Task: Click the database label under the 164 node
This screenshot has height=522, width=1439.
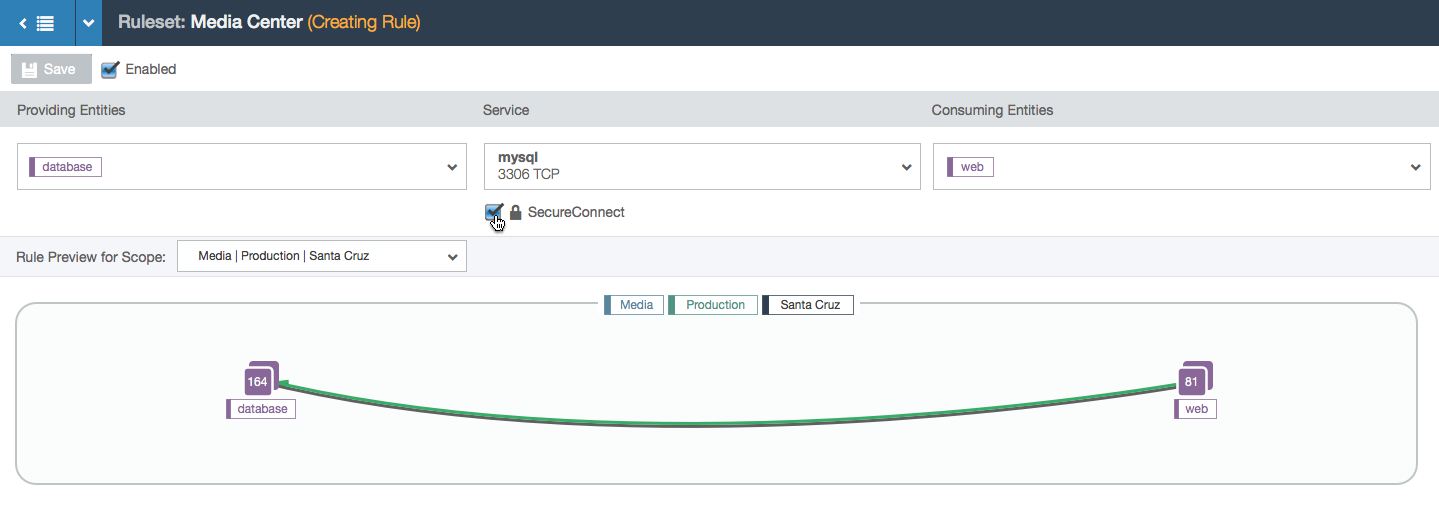Action: (x=261, y=409)
